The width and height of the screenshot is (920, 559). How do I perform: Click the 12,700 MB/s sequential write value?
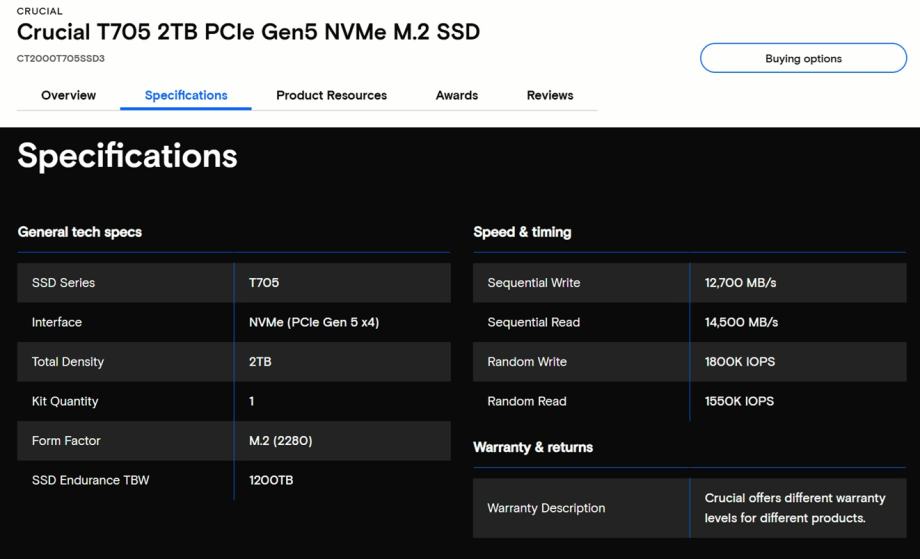point(741,283)
